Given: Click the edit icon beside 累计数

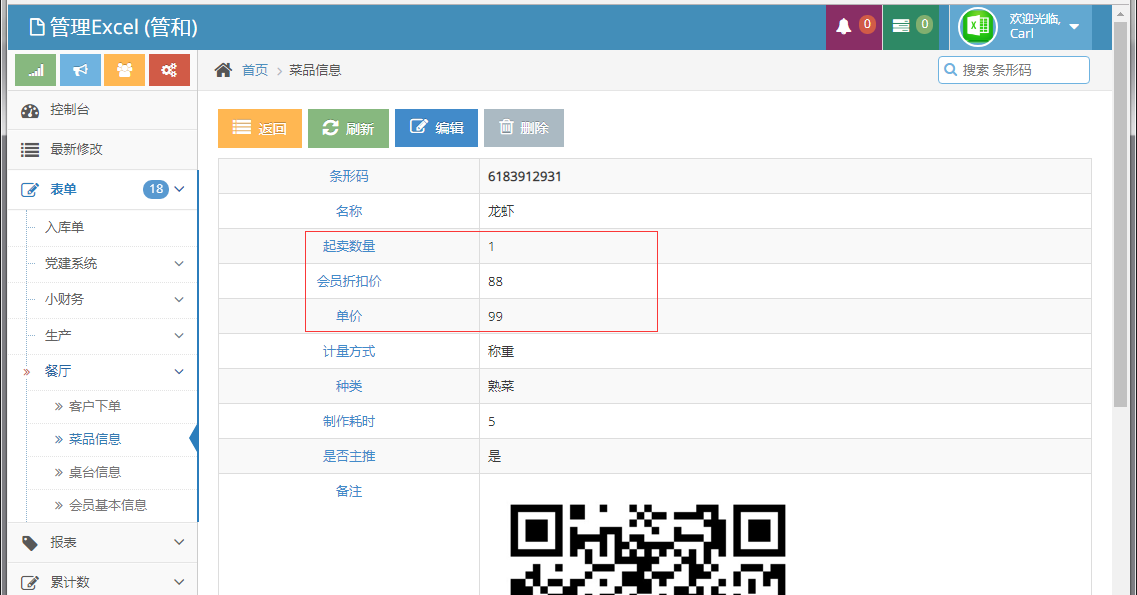Looking at the screenshot, I should (x=30, y=583).
